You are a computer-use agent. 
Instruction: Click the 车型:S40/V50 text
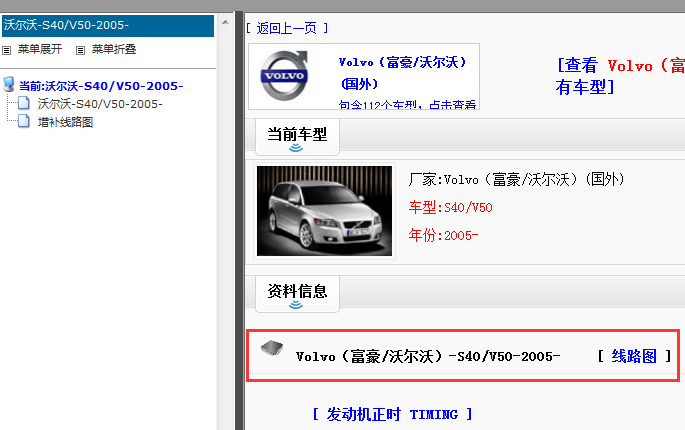point(450,207)
